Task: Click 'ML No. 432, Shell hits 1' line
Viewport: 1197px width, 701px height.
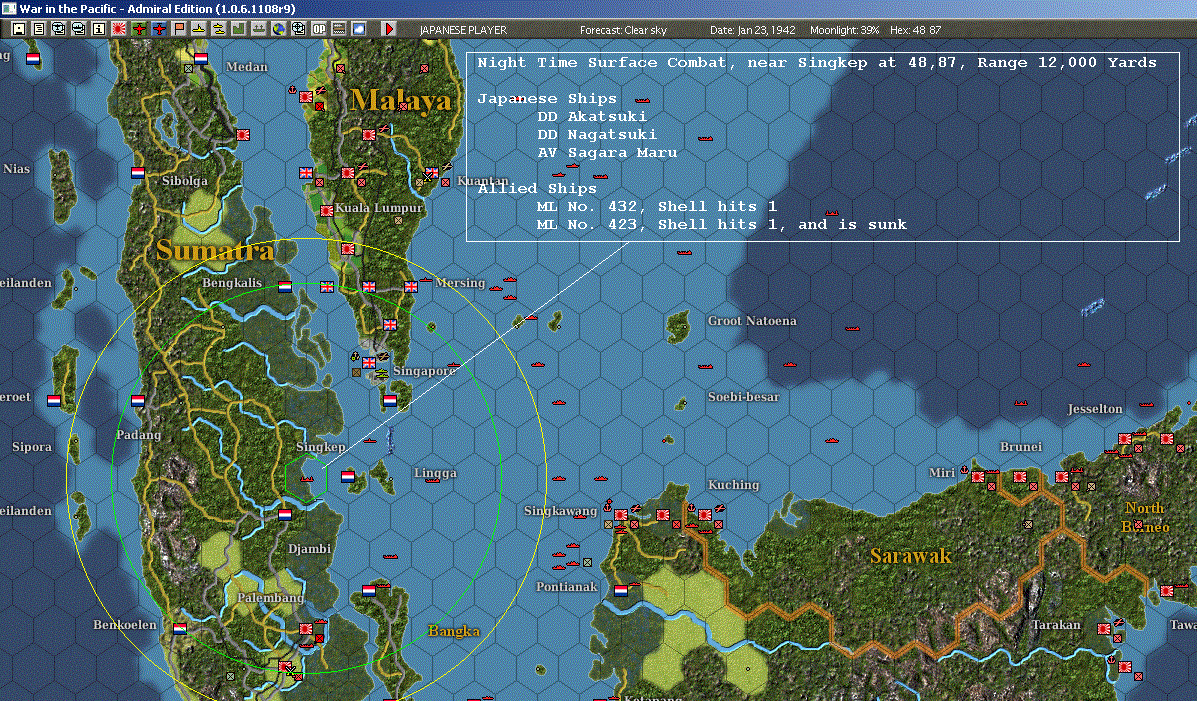Action: click(657, 206)
